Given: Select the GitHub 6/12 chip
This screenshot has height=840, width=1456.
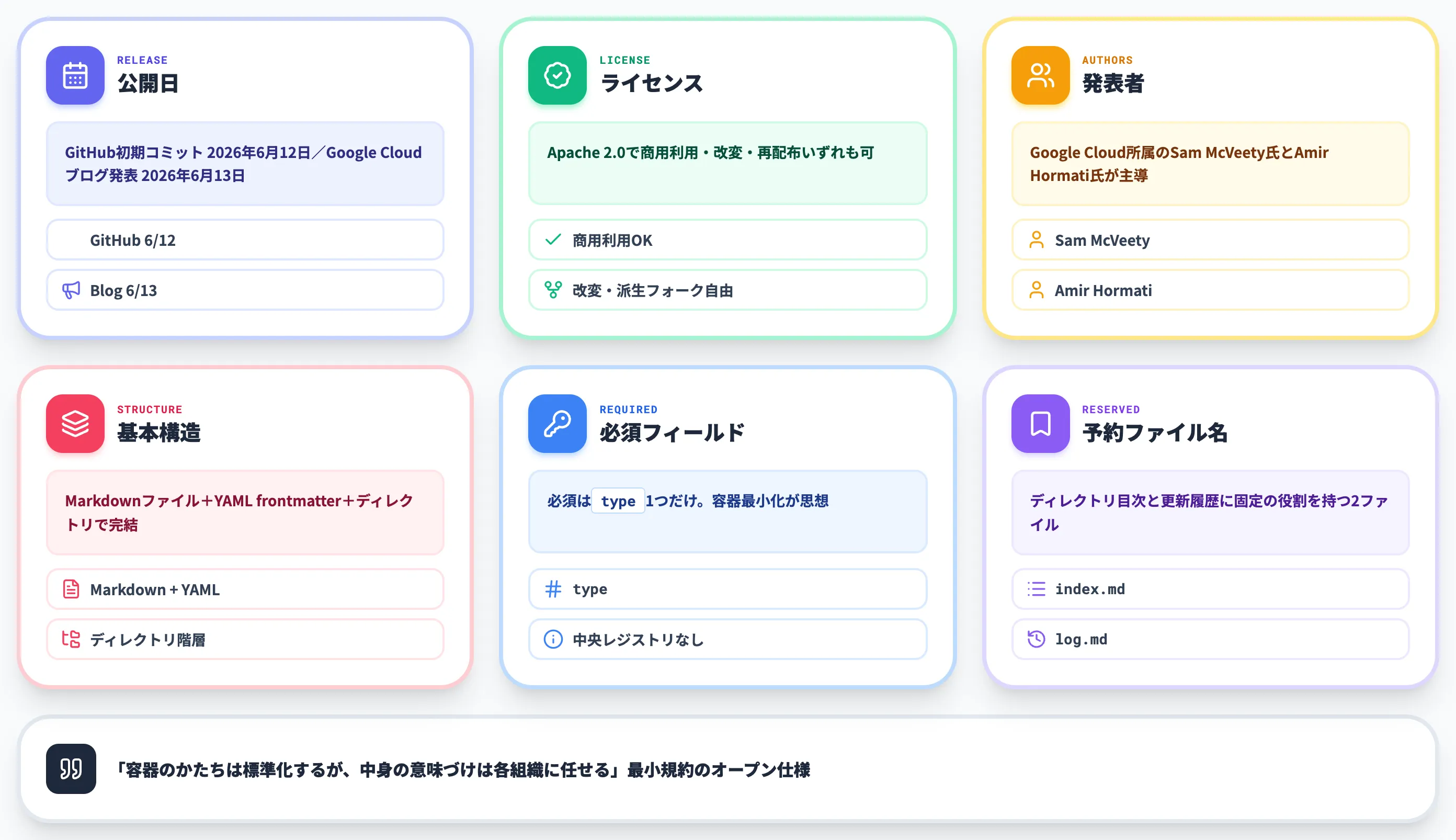Looking at the screenshot, I should click(245, 240).
